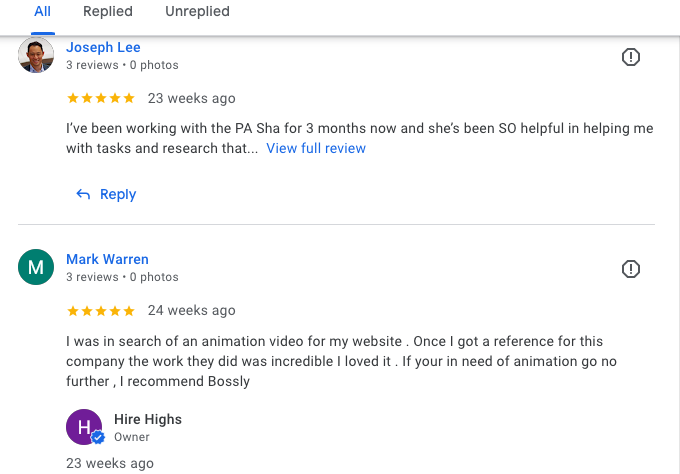Click the star rating on Mark Warren's review
This screenshot has width=680, height=474.
(100, 310)
